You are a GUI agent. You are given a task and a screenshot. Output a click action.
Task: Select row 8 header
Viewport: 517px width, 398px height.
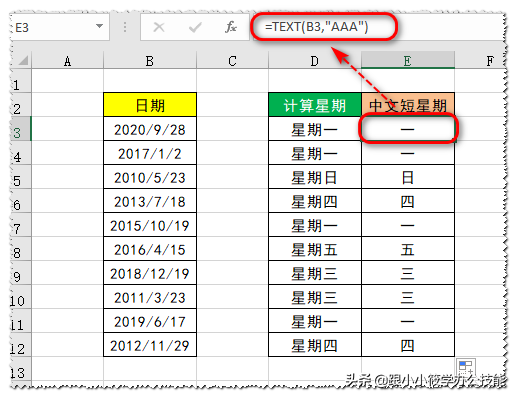click(21, 249)
